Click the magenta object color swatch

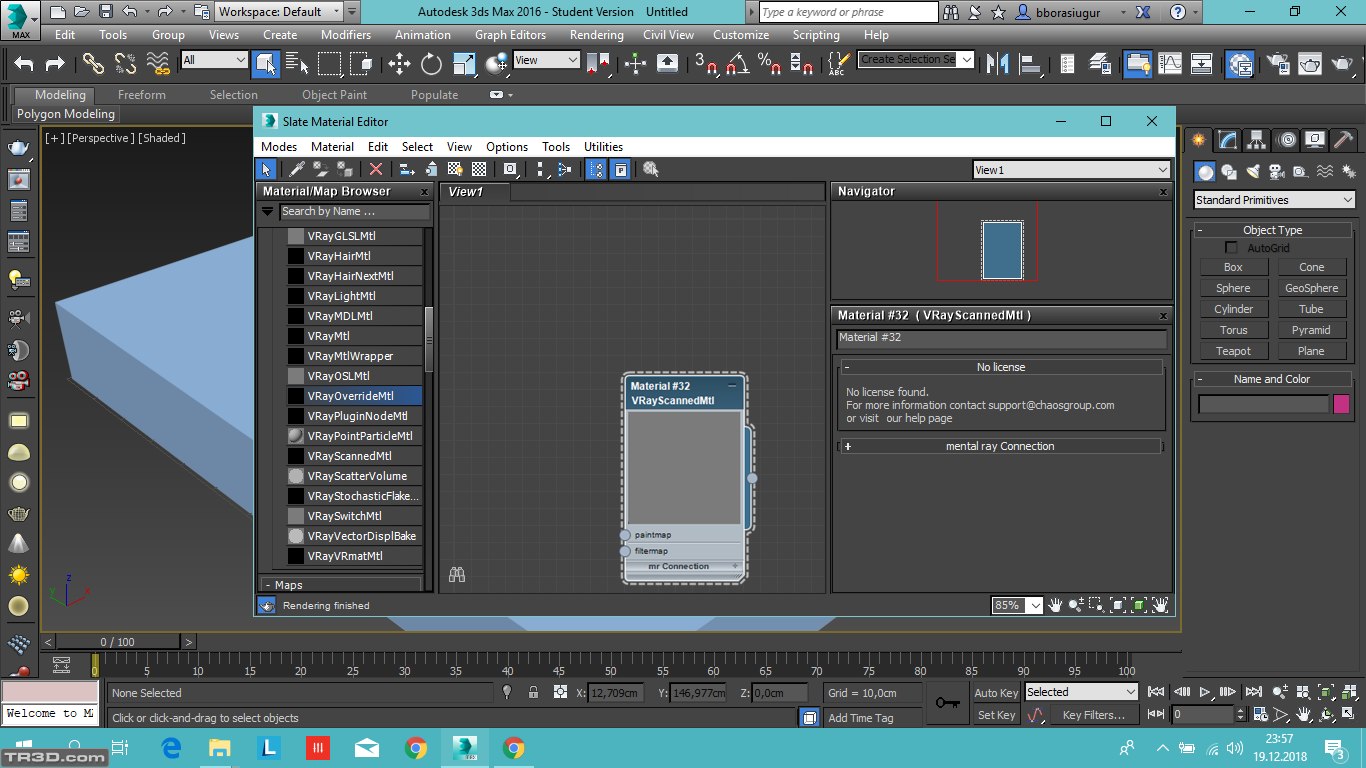coord(1341,404)
